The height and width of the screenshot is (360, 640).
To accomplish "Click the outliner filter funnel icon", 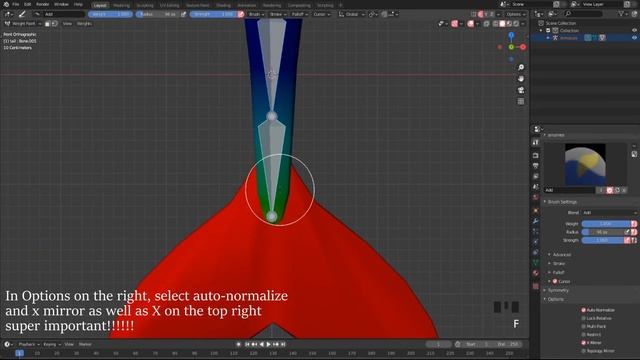I will (622, 14).
